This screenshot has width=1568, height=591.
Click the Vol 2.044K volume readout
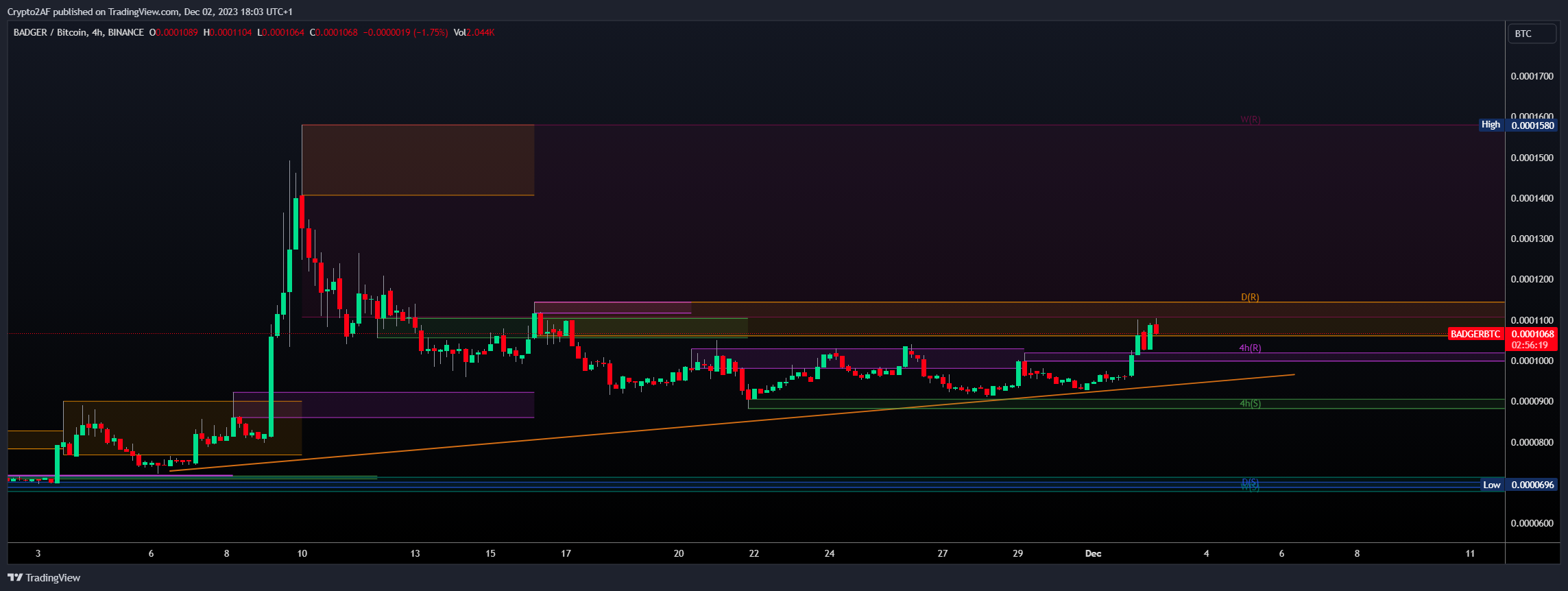click(x=474, y=32)
